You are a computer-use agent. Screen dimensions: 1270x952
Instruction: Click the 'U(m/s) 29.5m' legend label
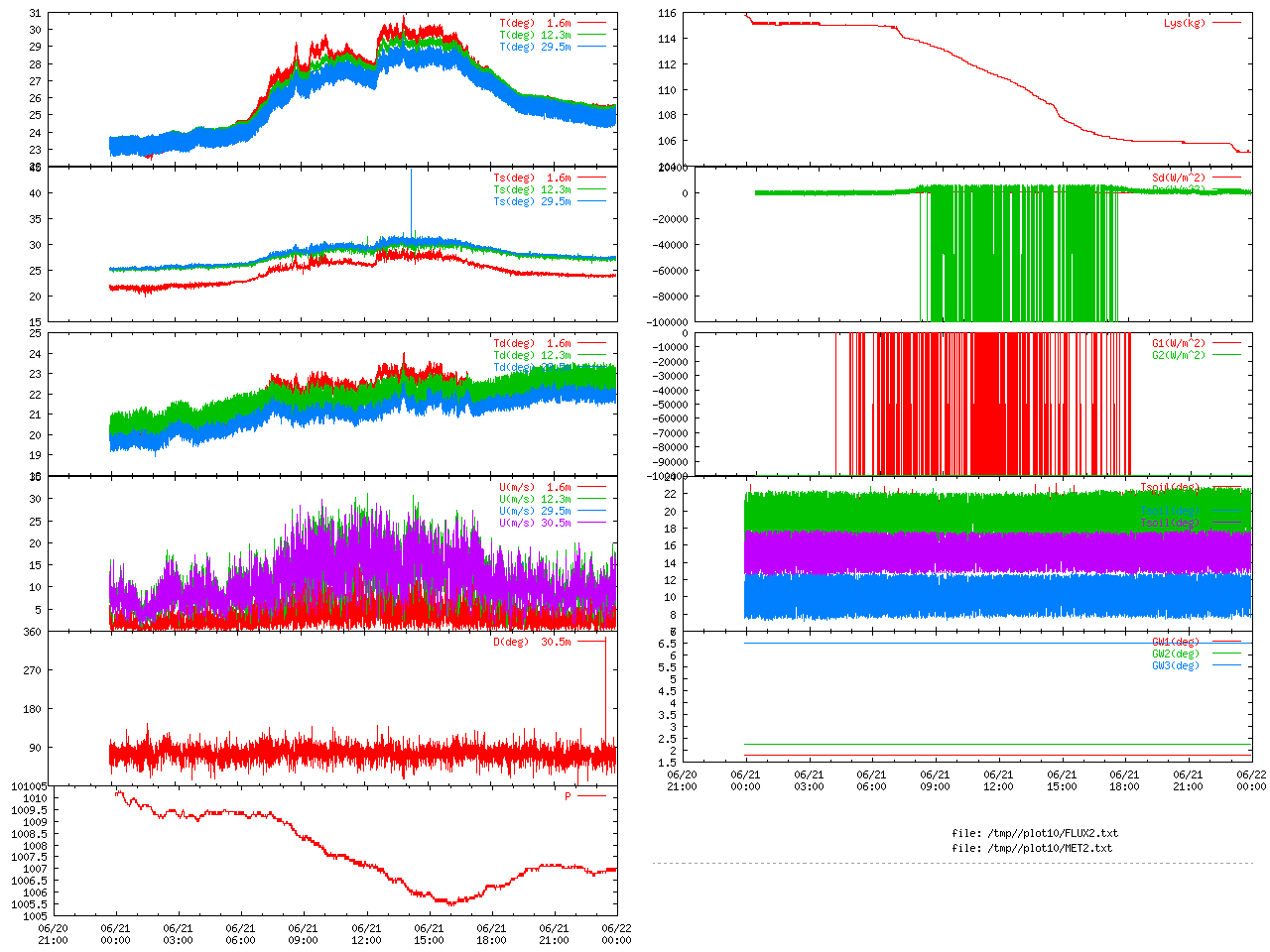pyautogui.click(x=536, y=511)
